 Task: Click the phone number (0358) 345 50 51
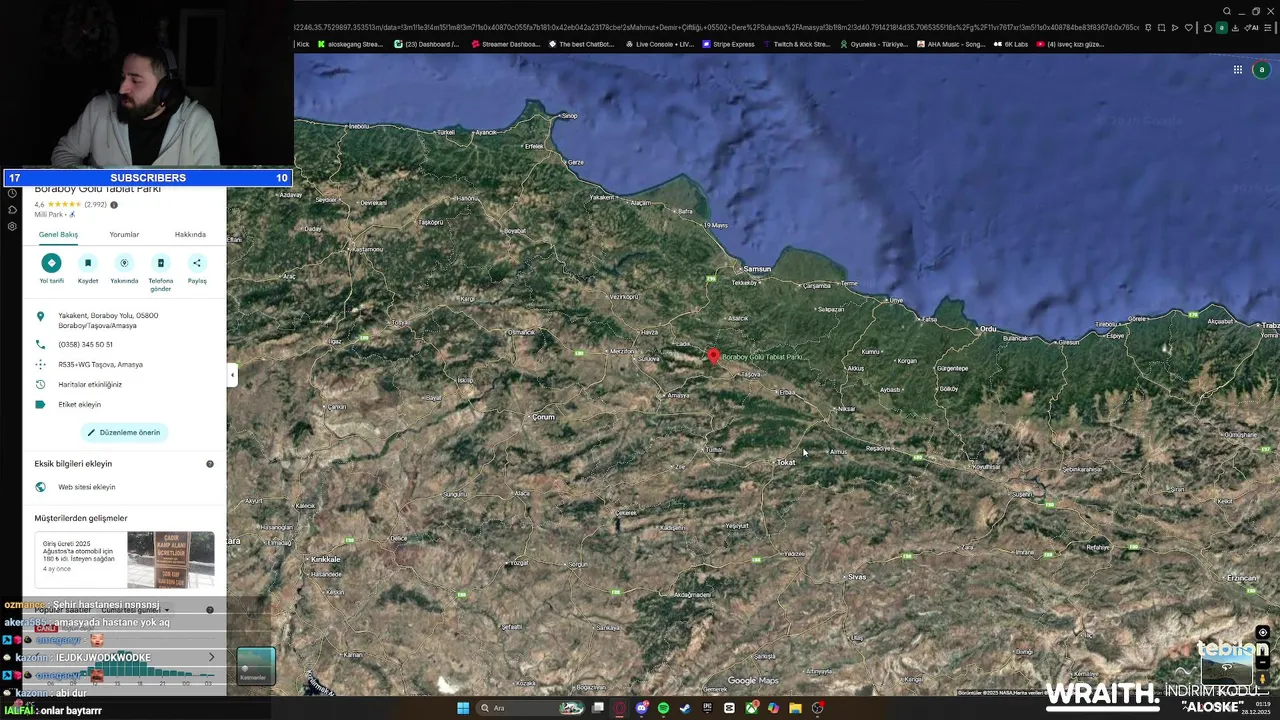(85, 344)
